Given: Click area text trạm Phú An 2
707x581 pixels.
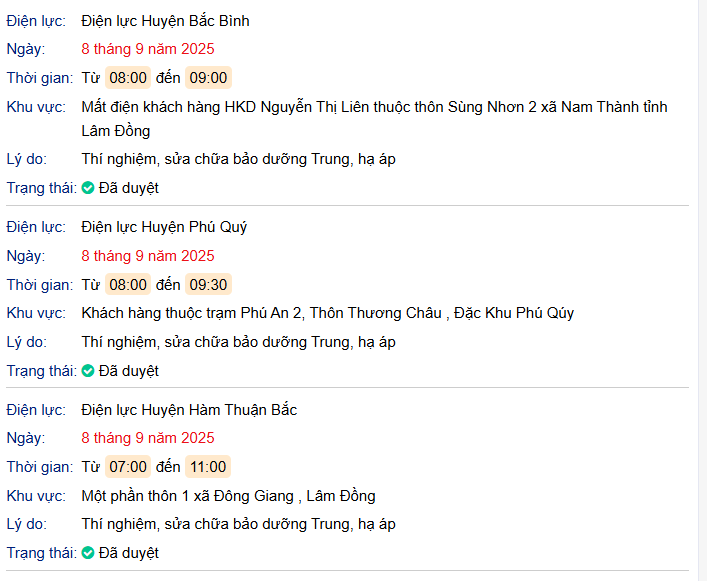Looking at the screenshot, I should 328,313.
